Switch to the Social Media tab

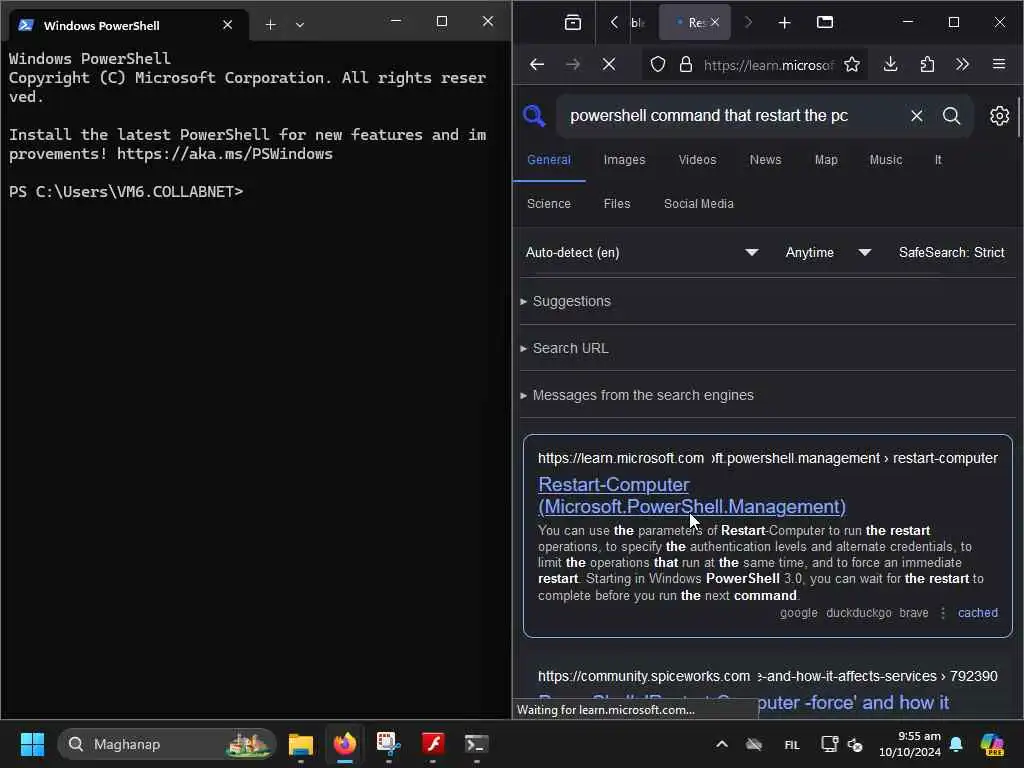point(699,204)
